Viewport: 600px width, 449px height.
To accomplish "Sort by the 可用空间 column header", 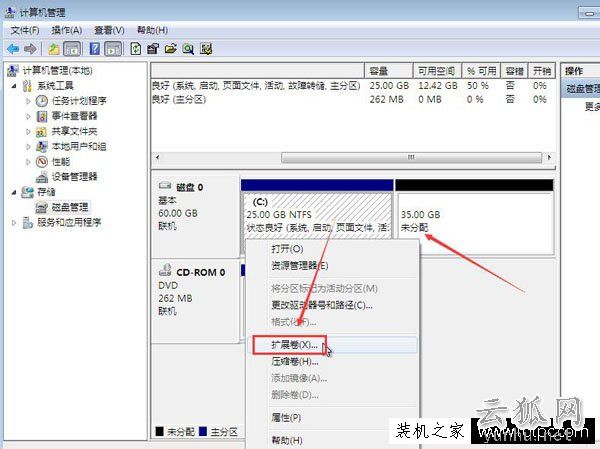I will pyautogui.click(x=437, y=71).
